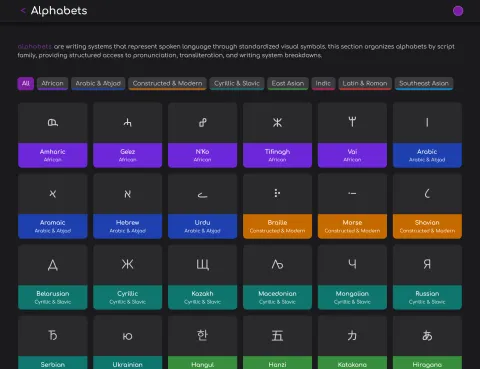Click the purple 'alphabets' word in description

coord(35,46)
